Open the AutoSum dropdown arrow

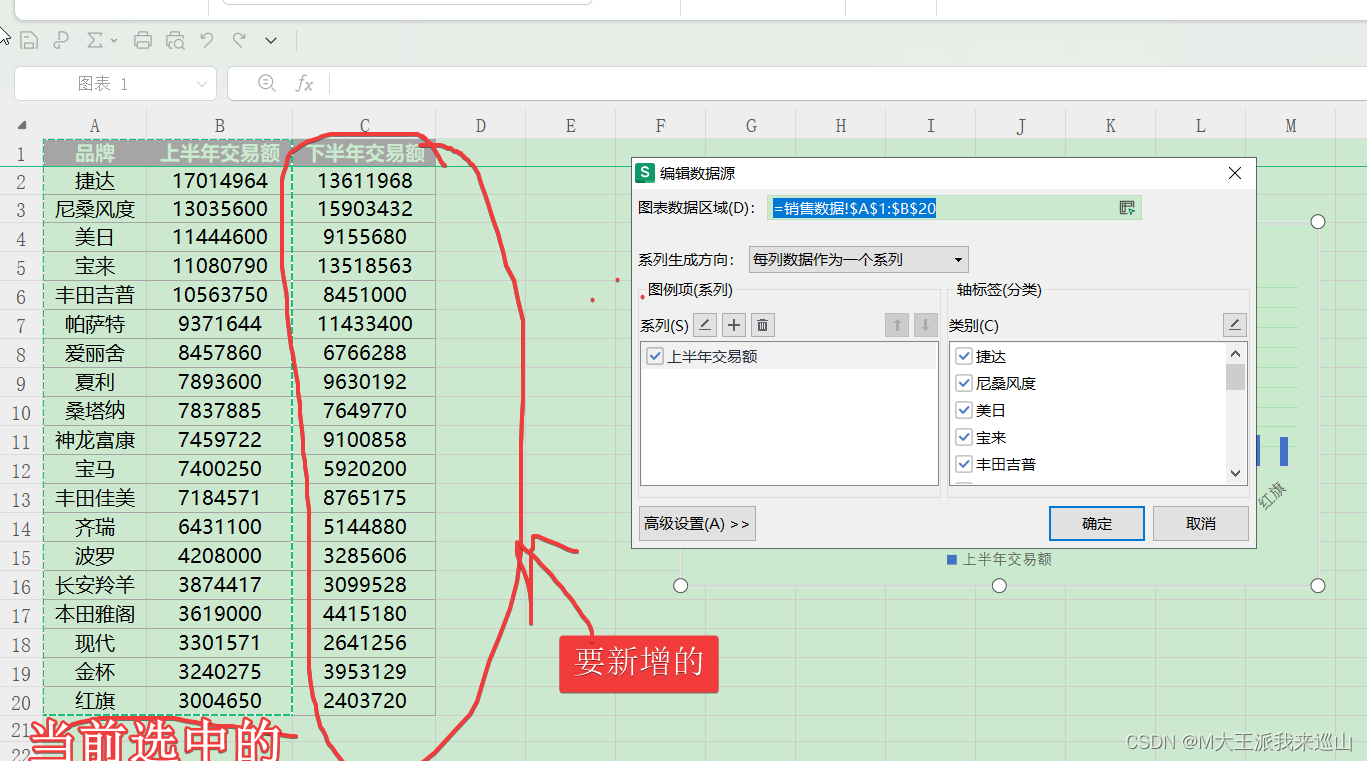click(114, 41)
